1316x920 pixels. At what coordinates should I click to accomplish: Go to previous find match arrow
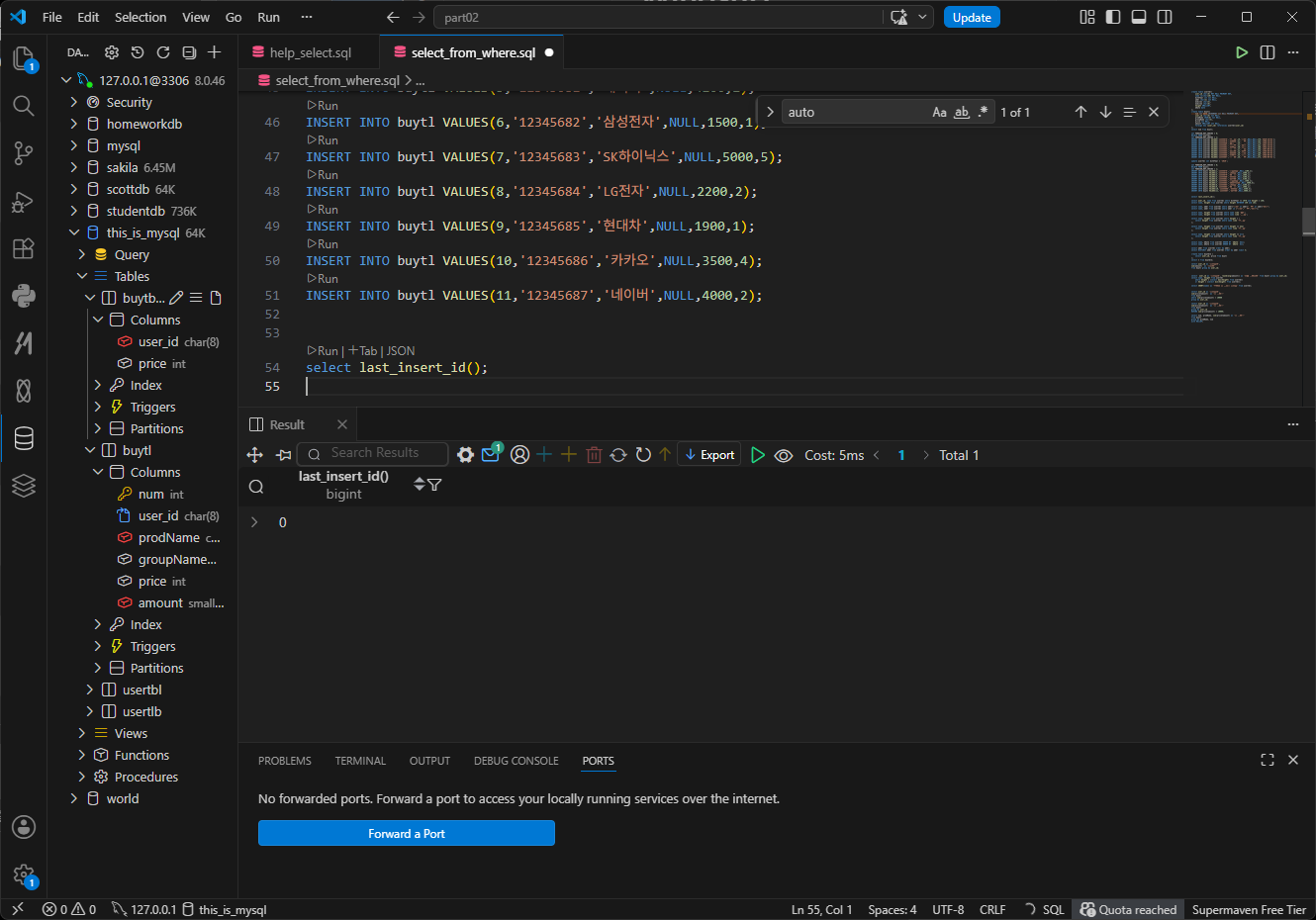pos(1081,112)
